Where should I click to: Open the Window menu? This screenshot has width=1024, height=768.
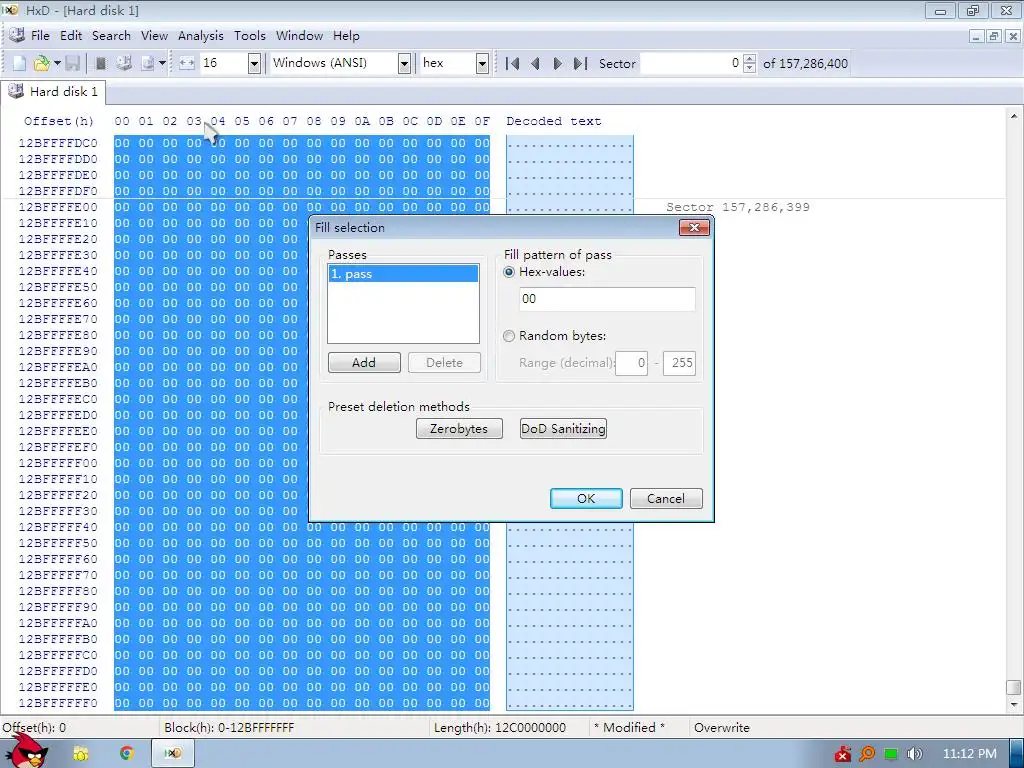[299, 36]
